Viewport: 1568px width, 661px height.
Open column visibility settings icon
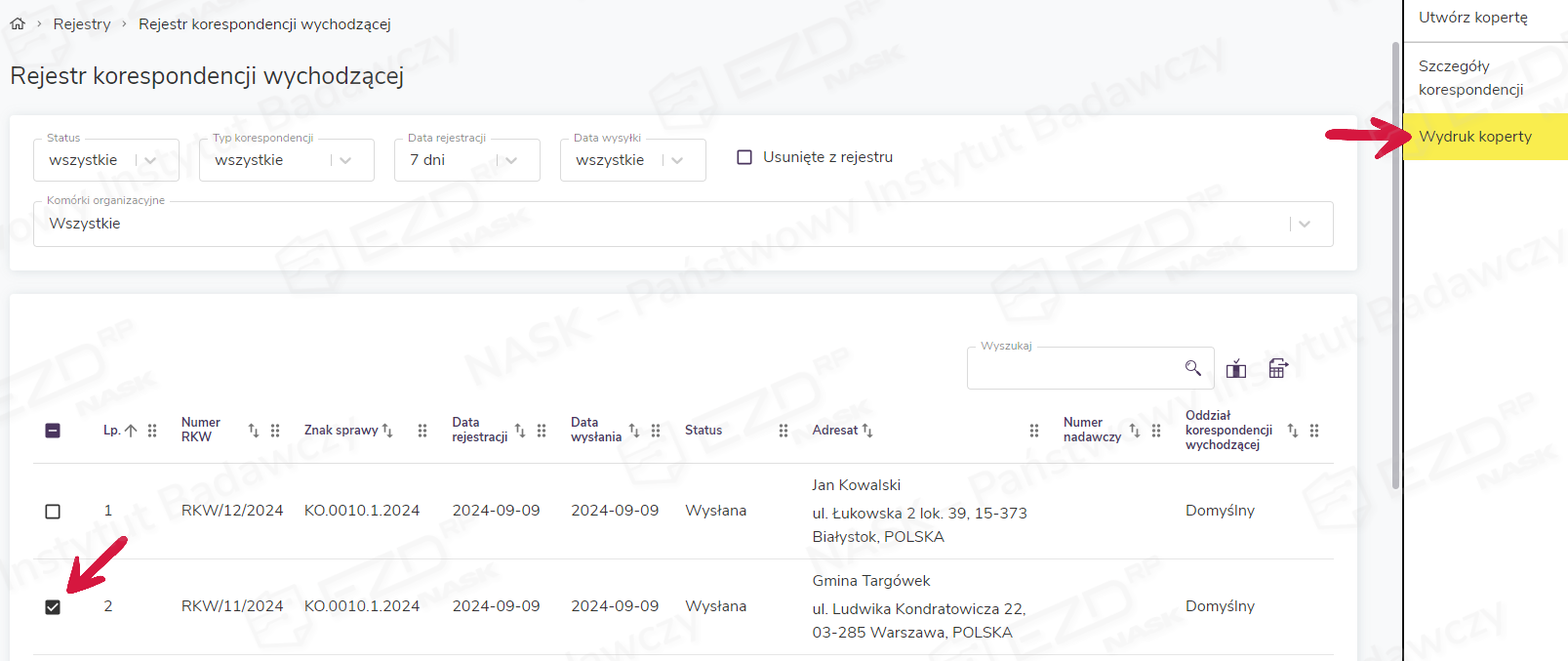point(1236,368)
